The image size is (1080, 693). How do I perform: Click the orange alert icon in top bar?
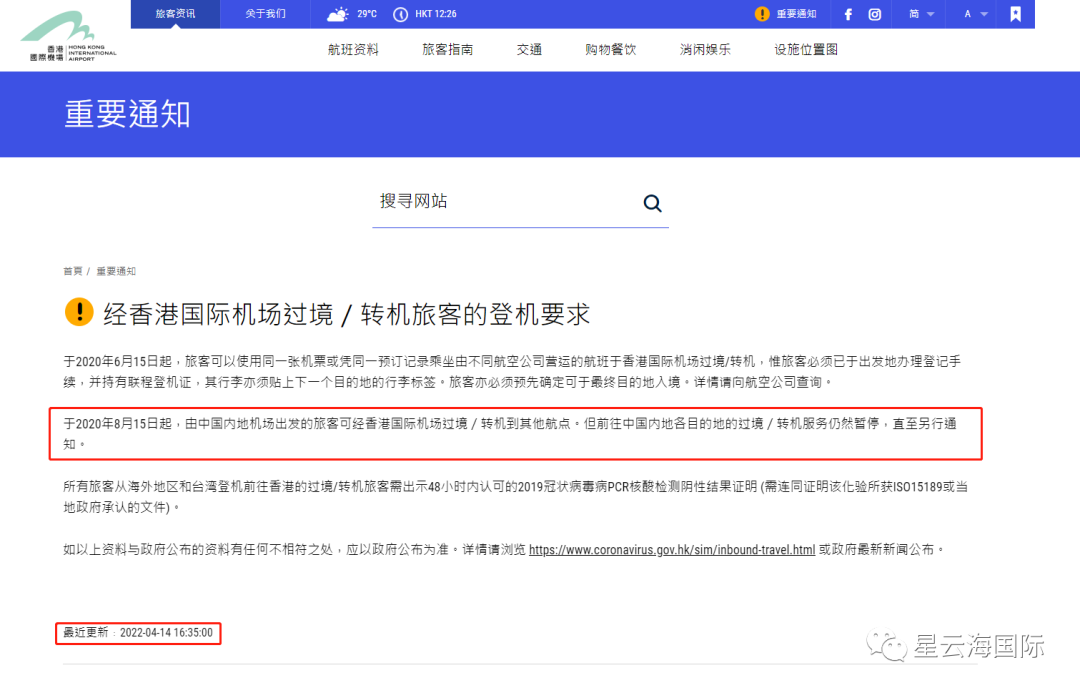tap(762, 14)
